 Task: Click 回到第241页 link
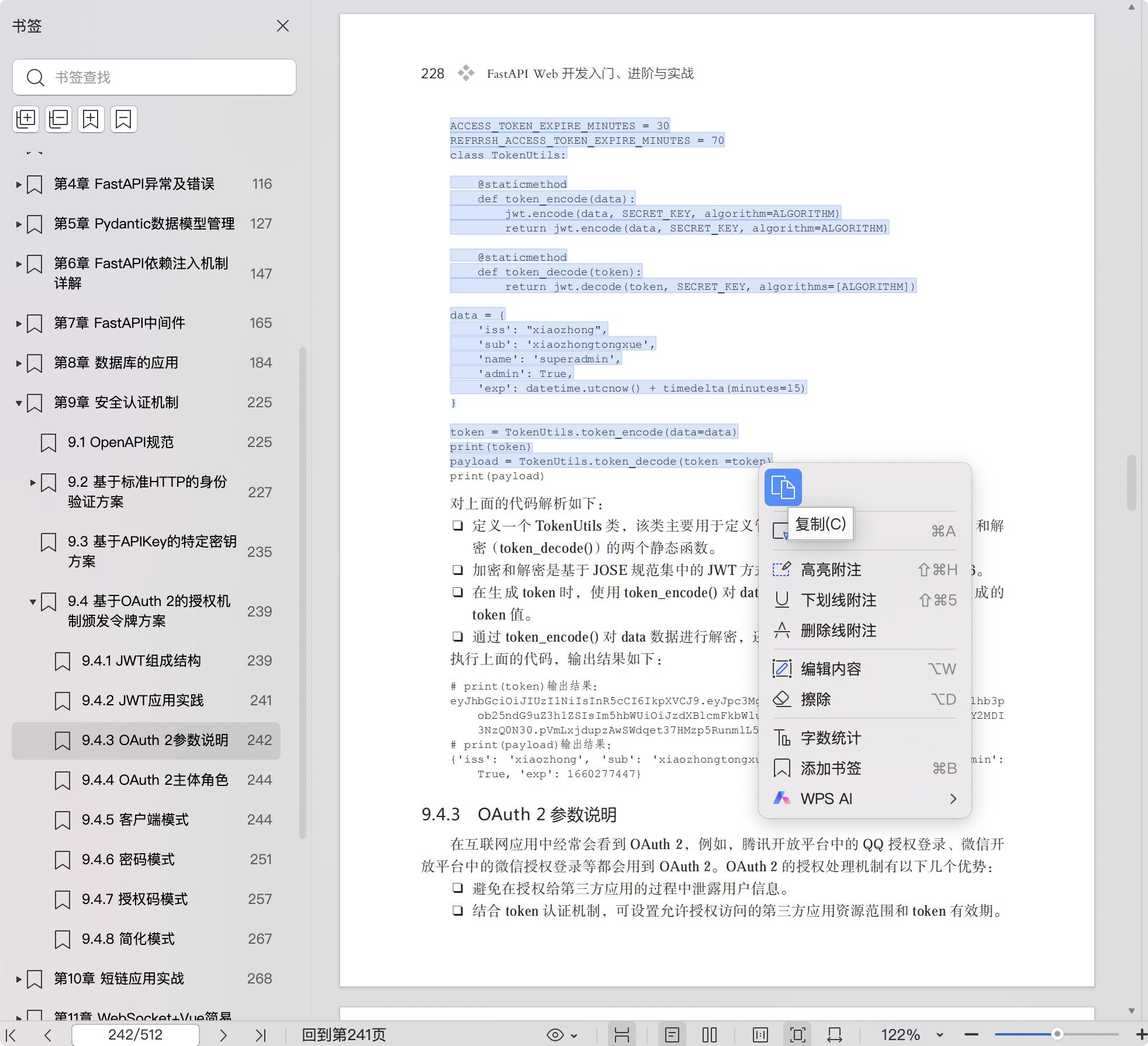[344, 1035]
